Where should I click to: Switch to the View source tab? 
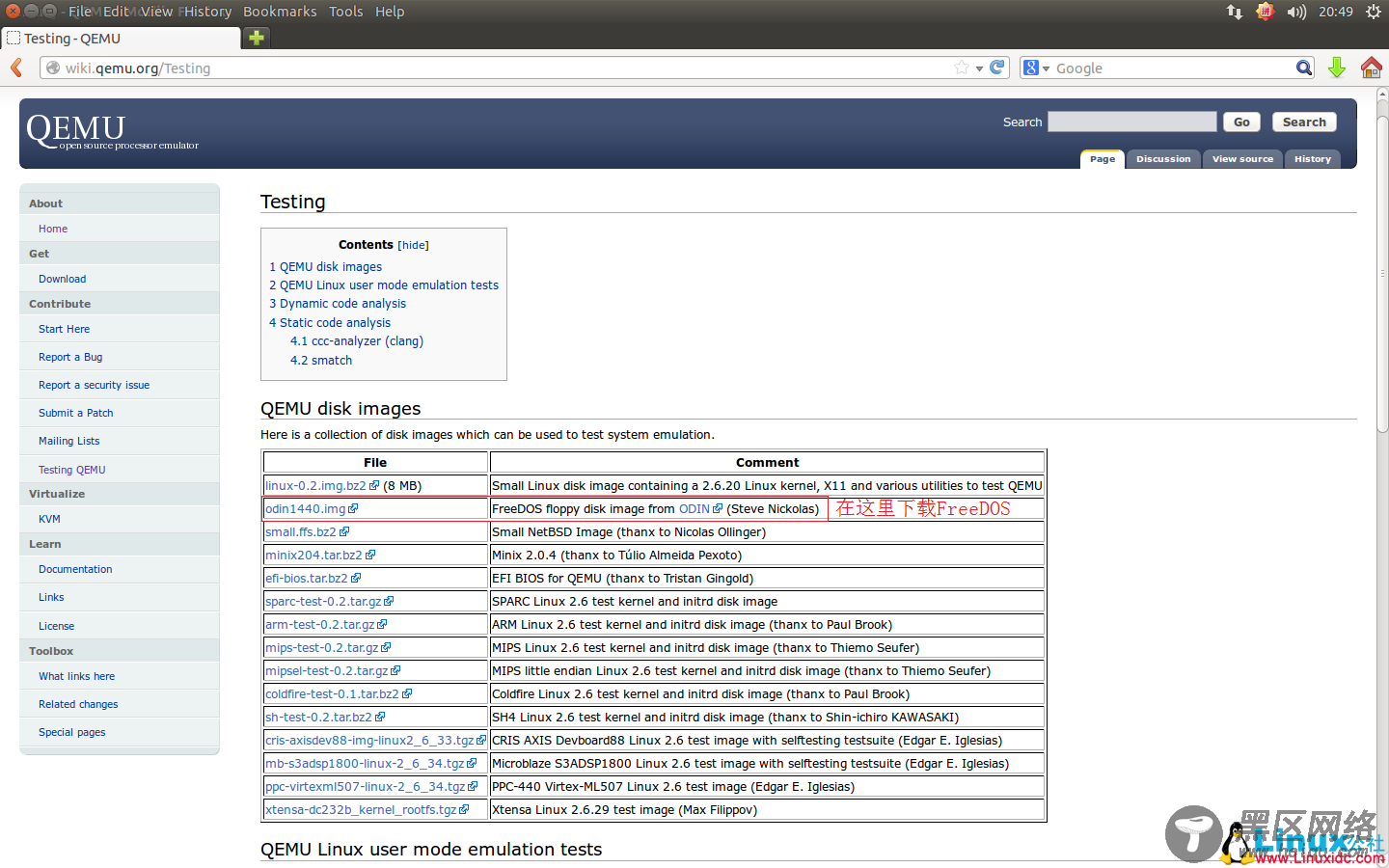pos(1242,159)
